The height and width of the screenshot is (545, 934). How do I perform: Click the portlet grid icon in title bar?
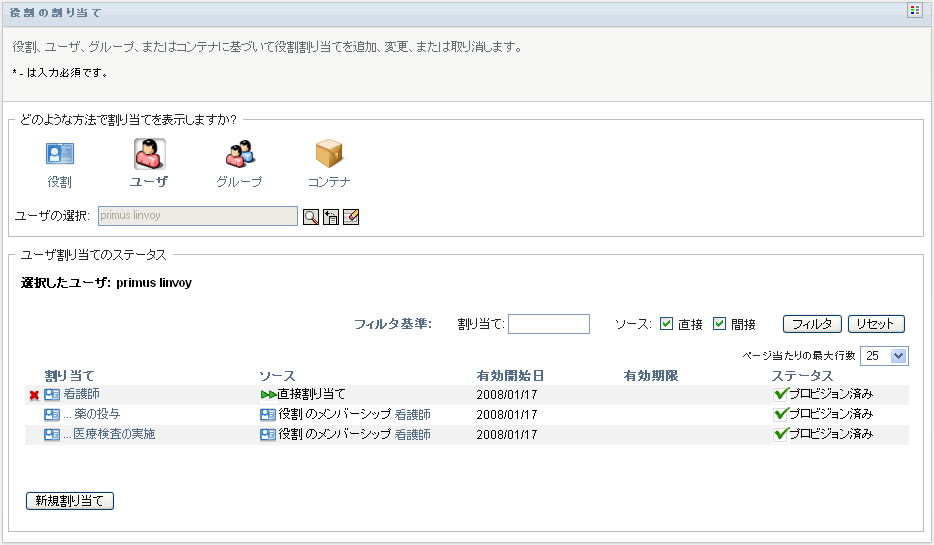coord(915,10)
